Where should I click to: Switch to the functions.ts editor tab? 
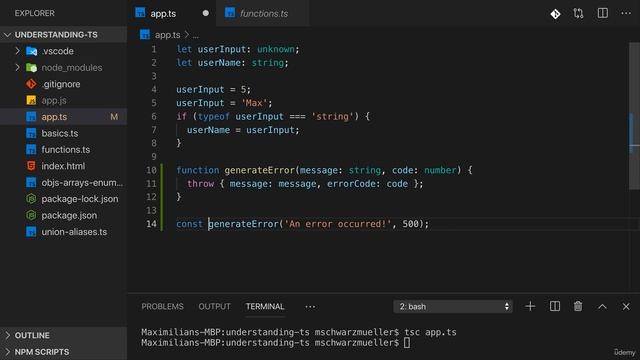(x=263, y=13)
